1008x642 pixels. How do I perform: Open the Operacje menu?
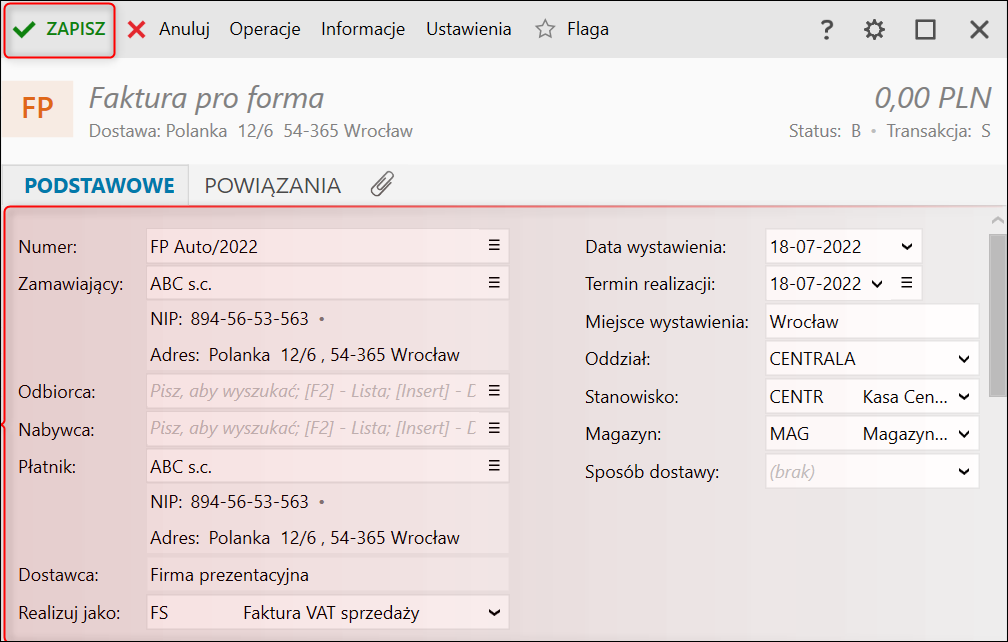(265, 29)
